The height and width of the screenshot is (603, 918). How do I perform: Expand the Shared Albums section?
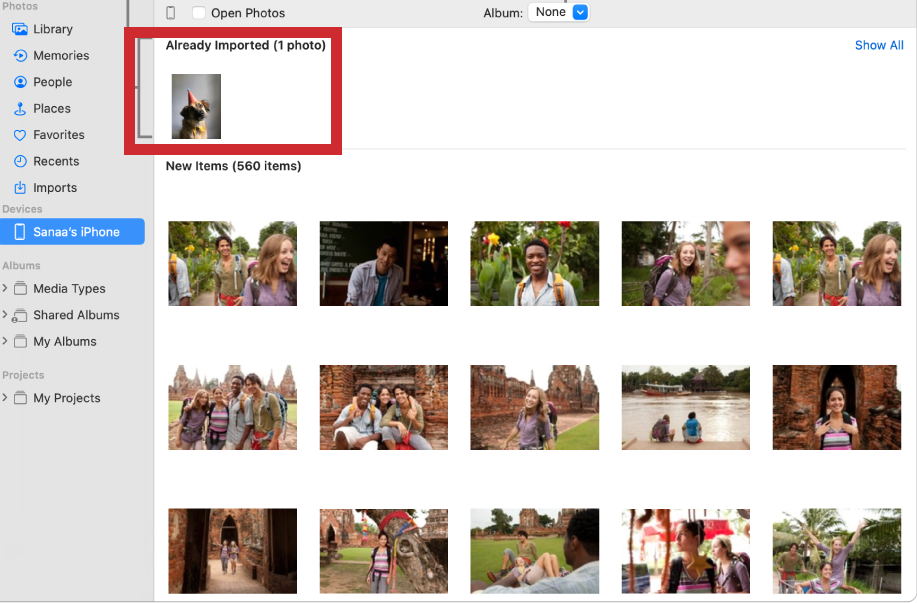point(5,315)
